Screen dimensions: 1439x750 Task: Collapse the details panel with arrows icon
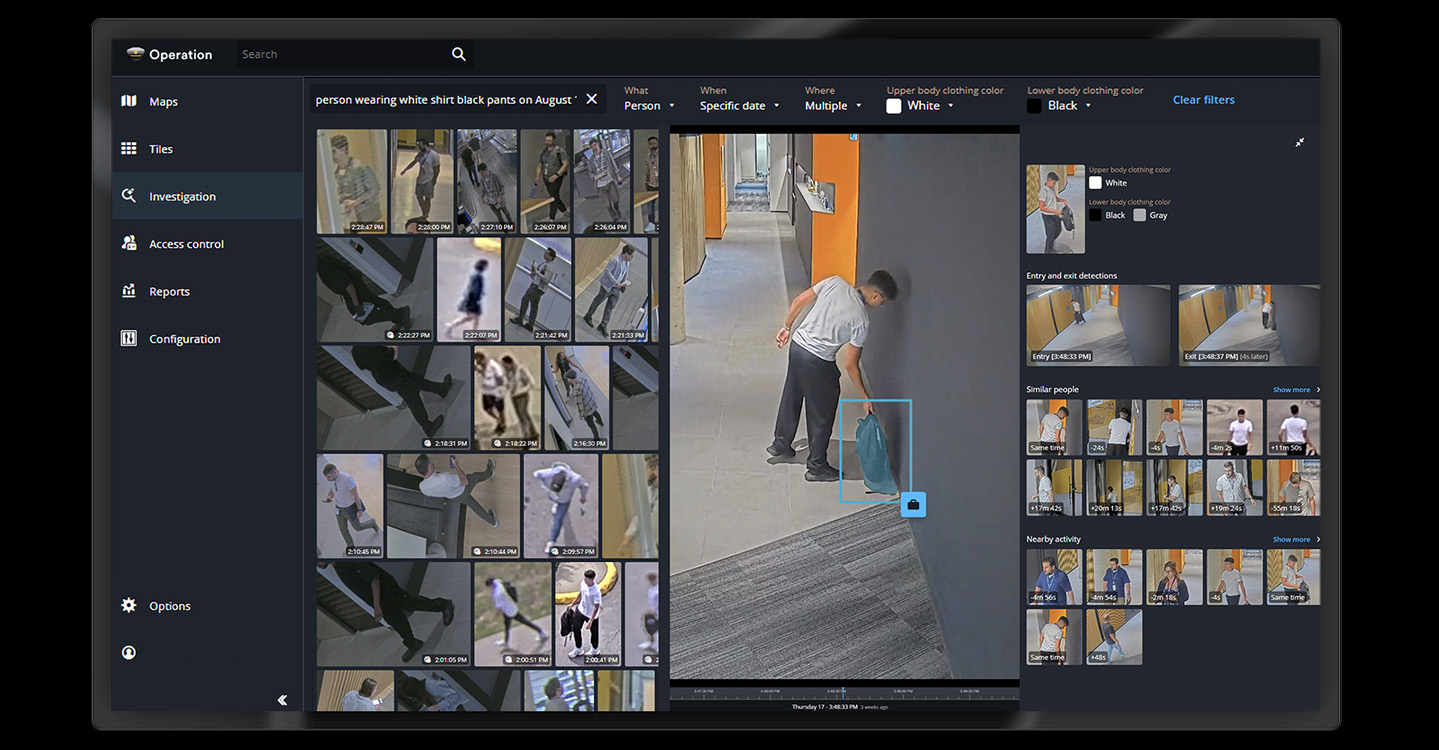tap(1300, 143)
